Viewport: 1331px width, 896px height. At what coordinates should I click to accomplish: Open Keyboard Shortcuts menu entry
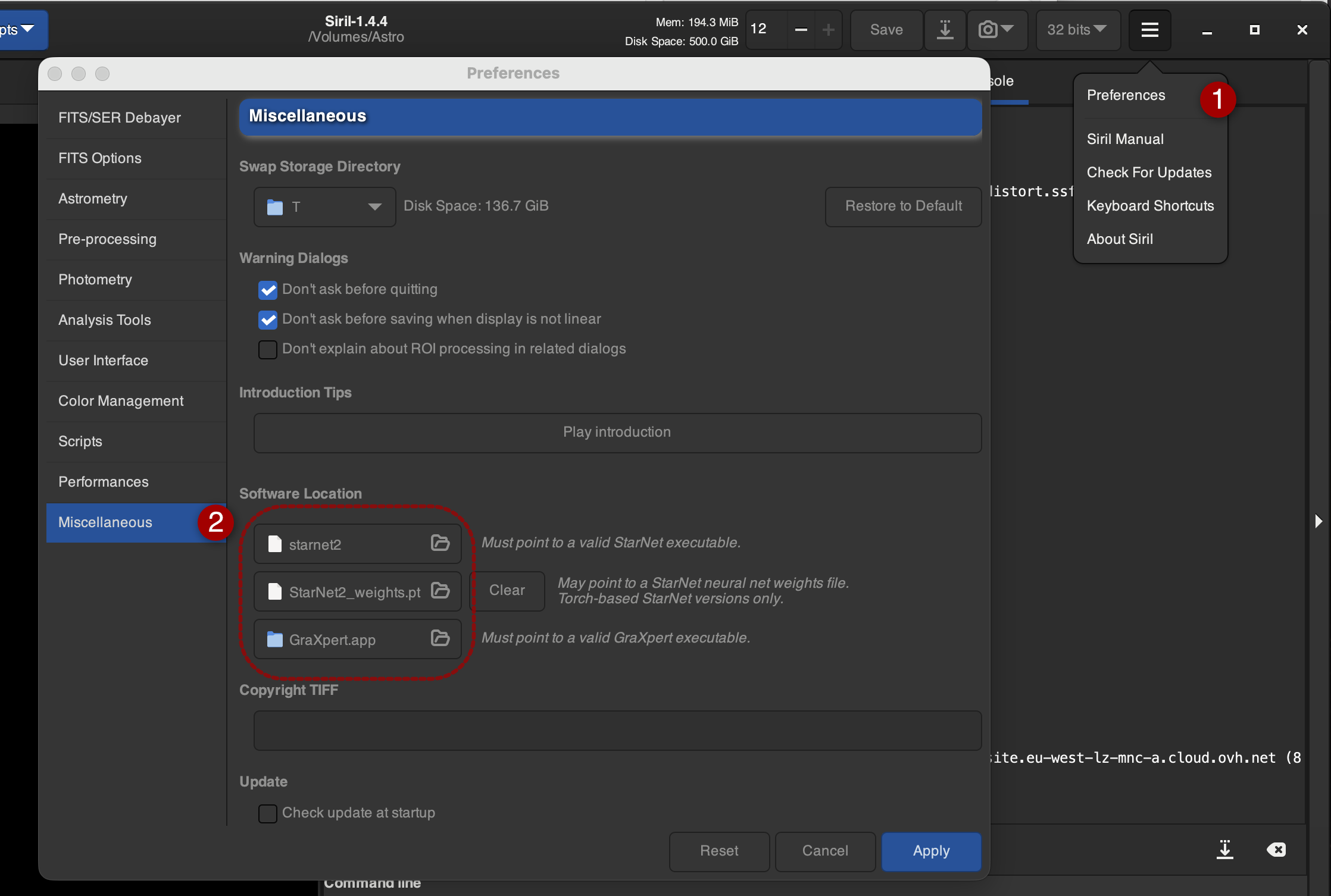click(1150, 206)
